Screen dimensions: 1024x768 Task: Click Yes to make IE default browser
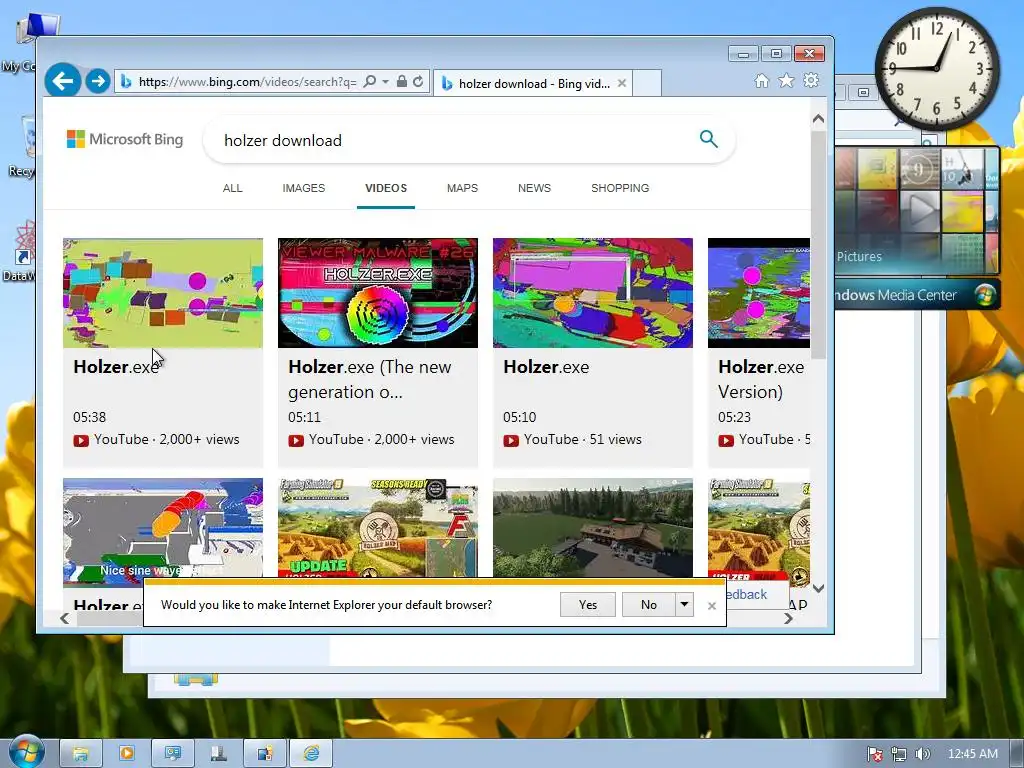pos(588,605)
